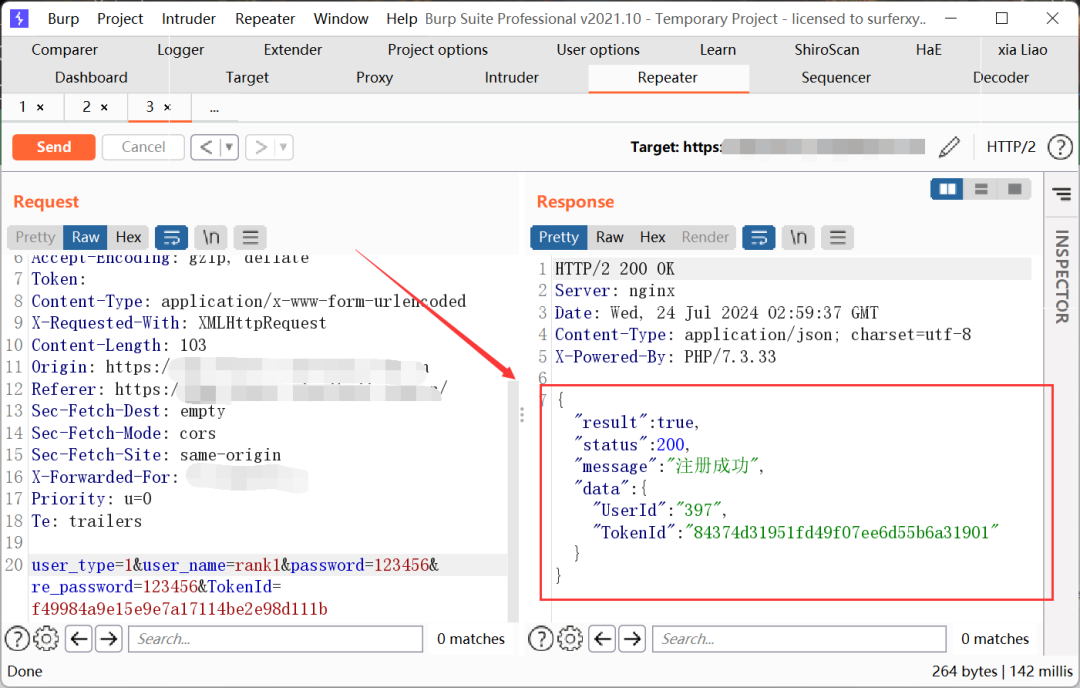Open the ShiroScan extension tab

[x=827, y=50]
